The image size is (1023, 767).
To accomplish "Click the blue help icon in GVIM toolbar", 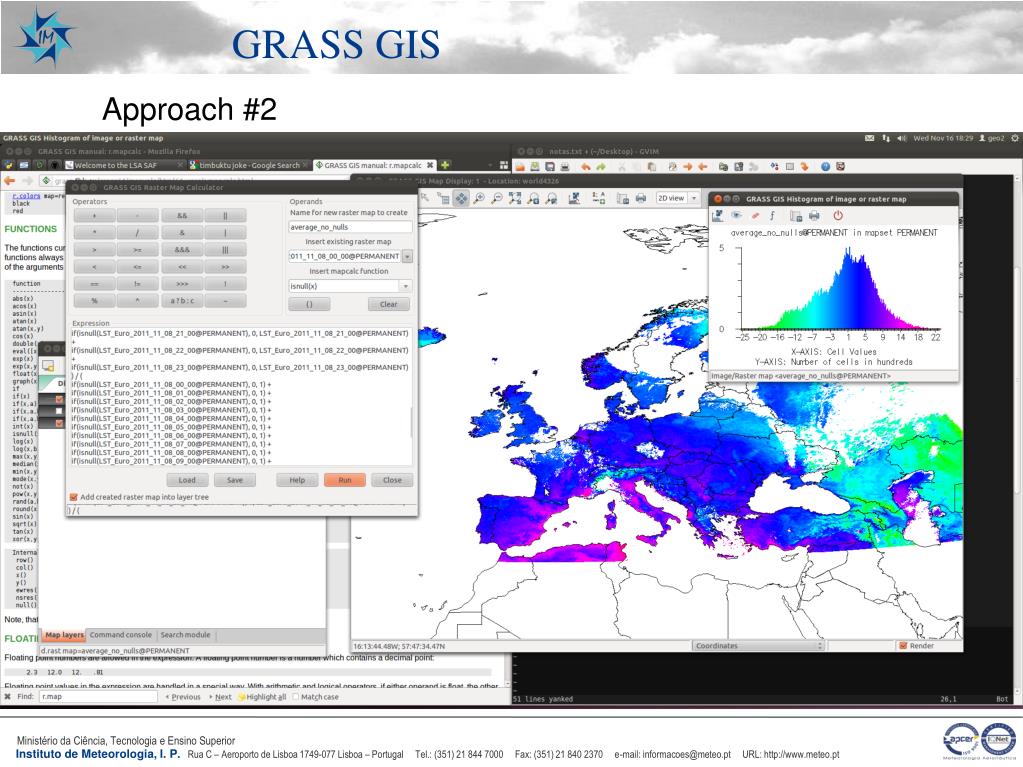I will point(825,167).
